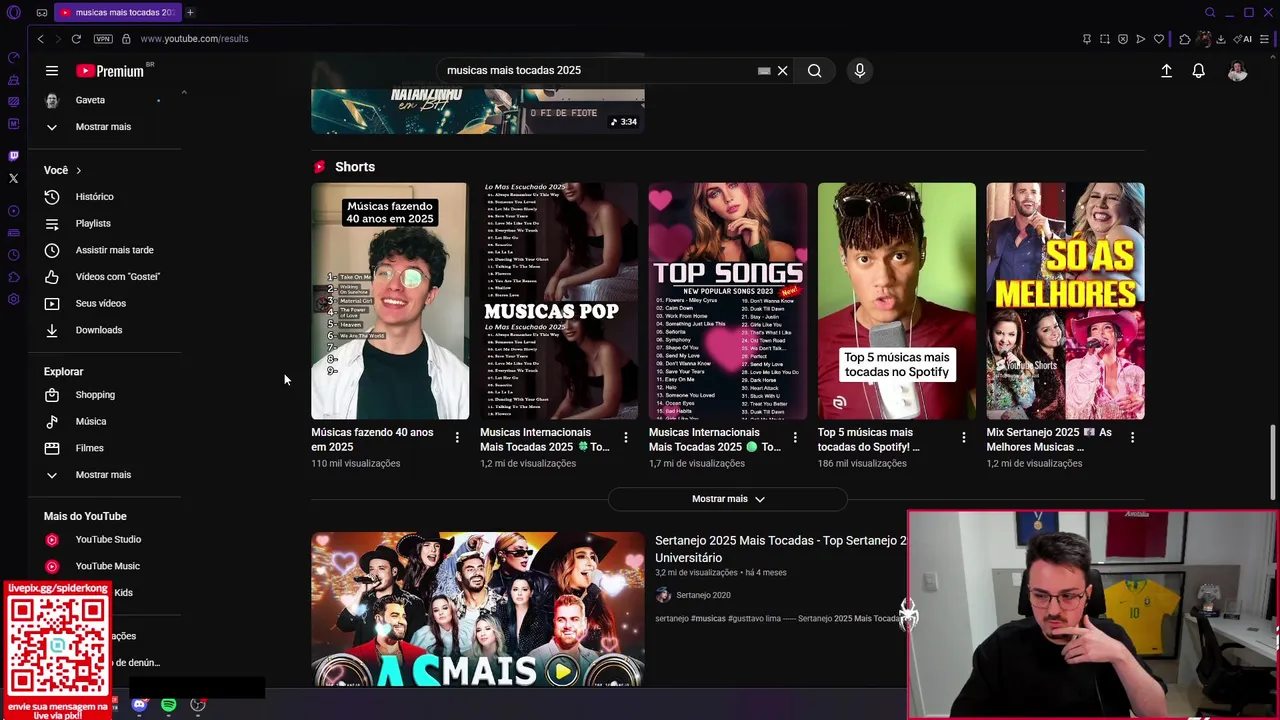Expand 'Mostrar mais' under subscriptions
The width and height of the screenshot is (1280, 720).
point(103,127)
